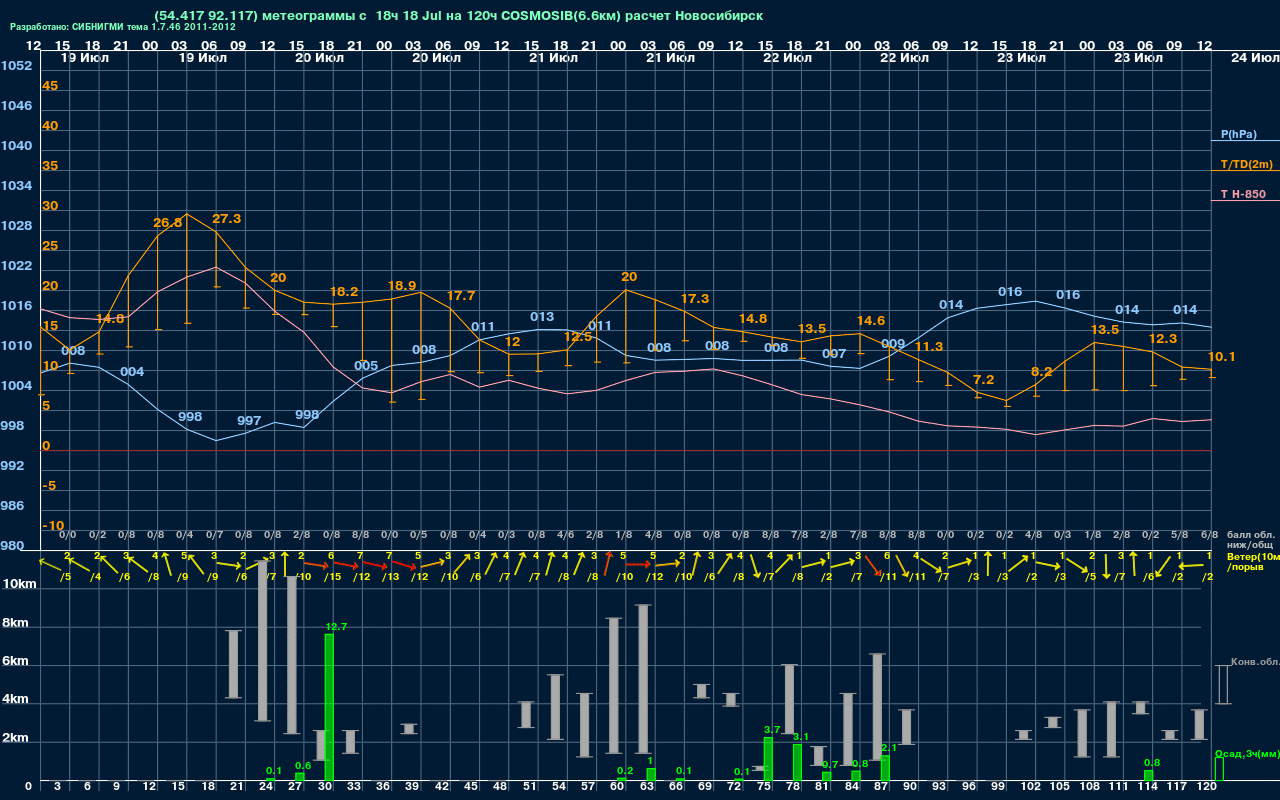The width and height of the screenshot is (1280, 800).
Task: Click the 997 pressure minimum label
Action: 249,421
